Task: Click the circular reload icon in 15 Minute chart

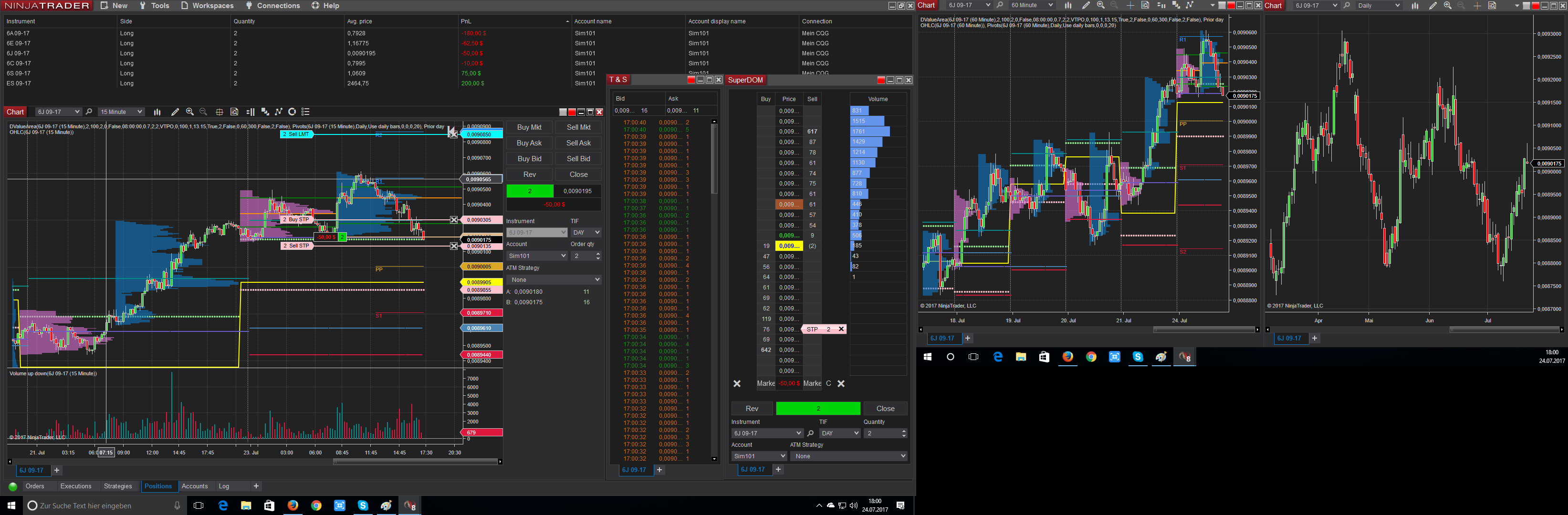Action: click(x=292, y=112)
